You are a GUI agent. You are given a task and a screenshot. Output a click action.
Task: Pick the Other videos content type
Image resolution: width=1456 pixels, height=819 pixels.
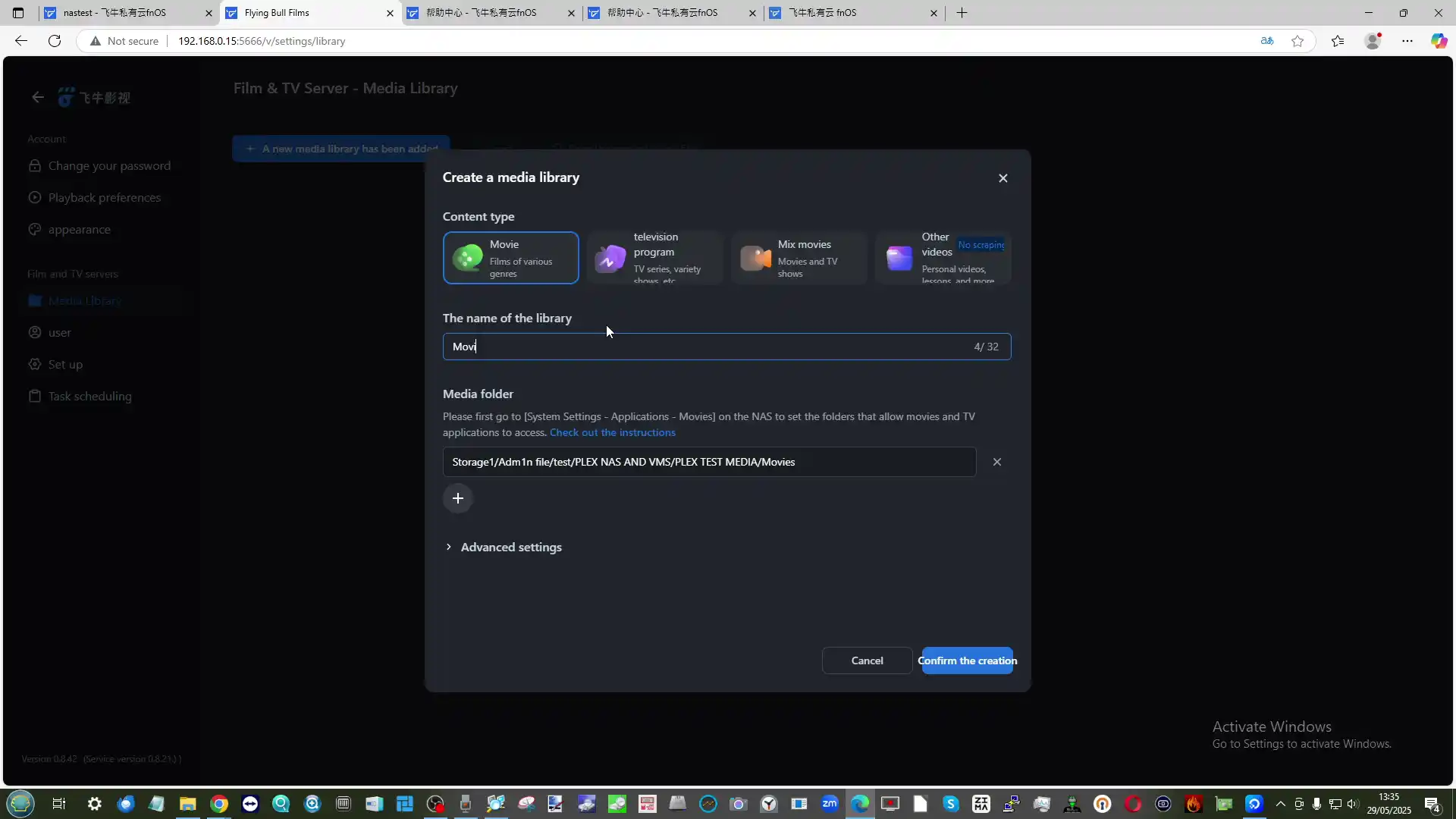click(x=943, y=258)
